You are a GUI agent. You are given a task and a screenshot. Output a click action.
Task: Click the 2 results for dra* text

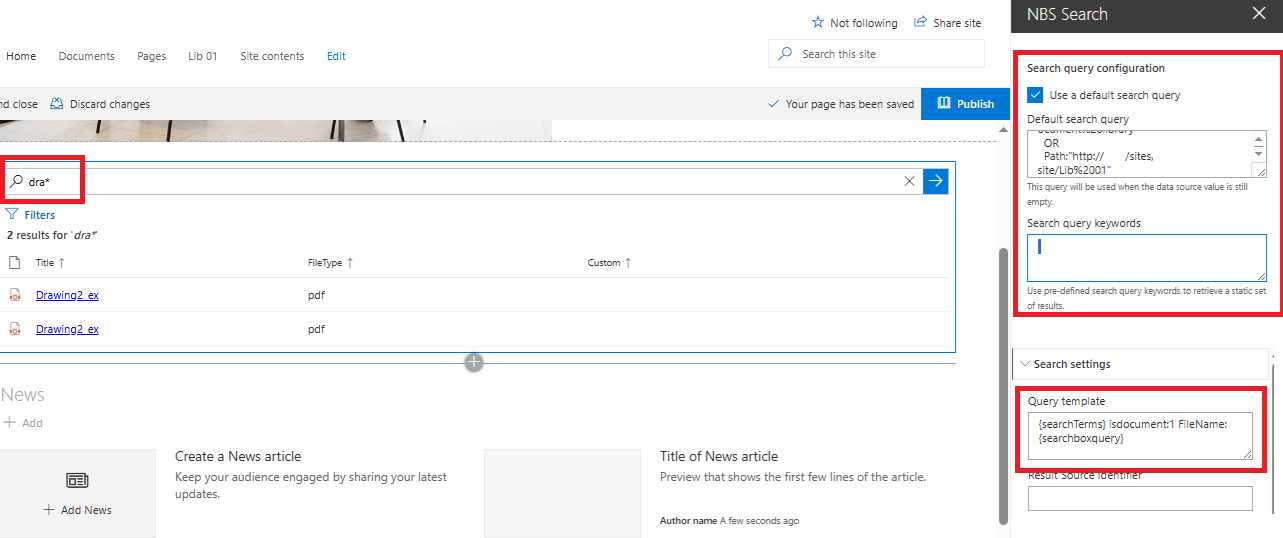tap(52, 235)
